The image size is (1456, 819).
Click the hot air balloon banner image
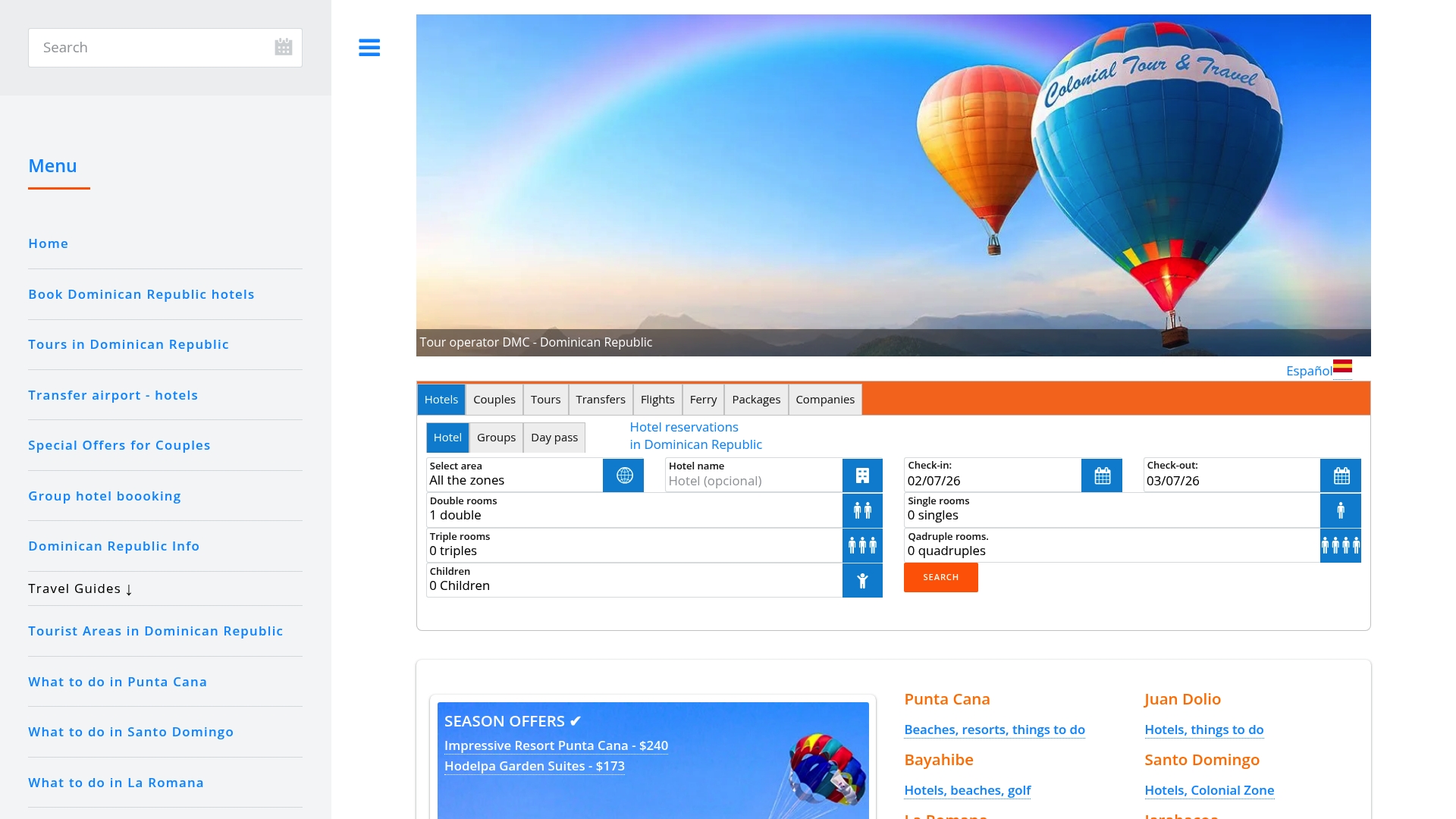[893, 185]
